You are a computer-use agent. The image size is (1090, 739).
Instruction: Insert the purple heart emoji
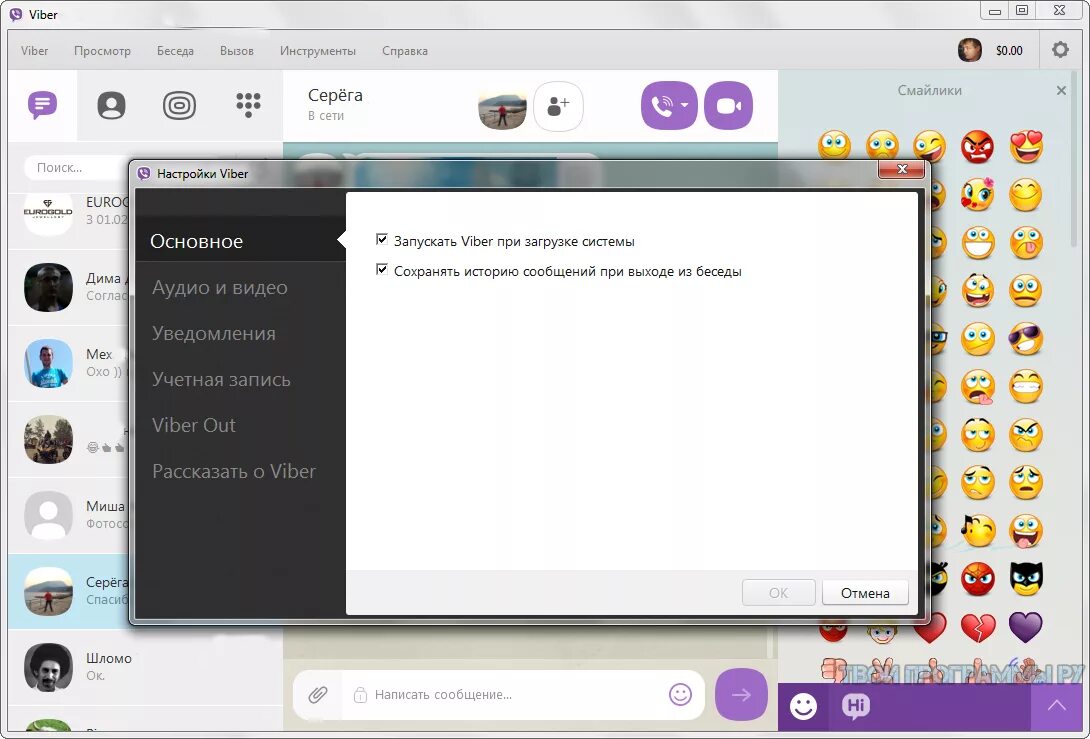[1026, 627]
